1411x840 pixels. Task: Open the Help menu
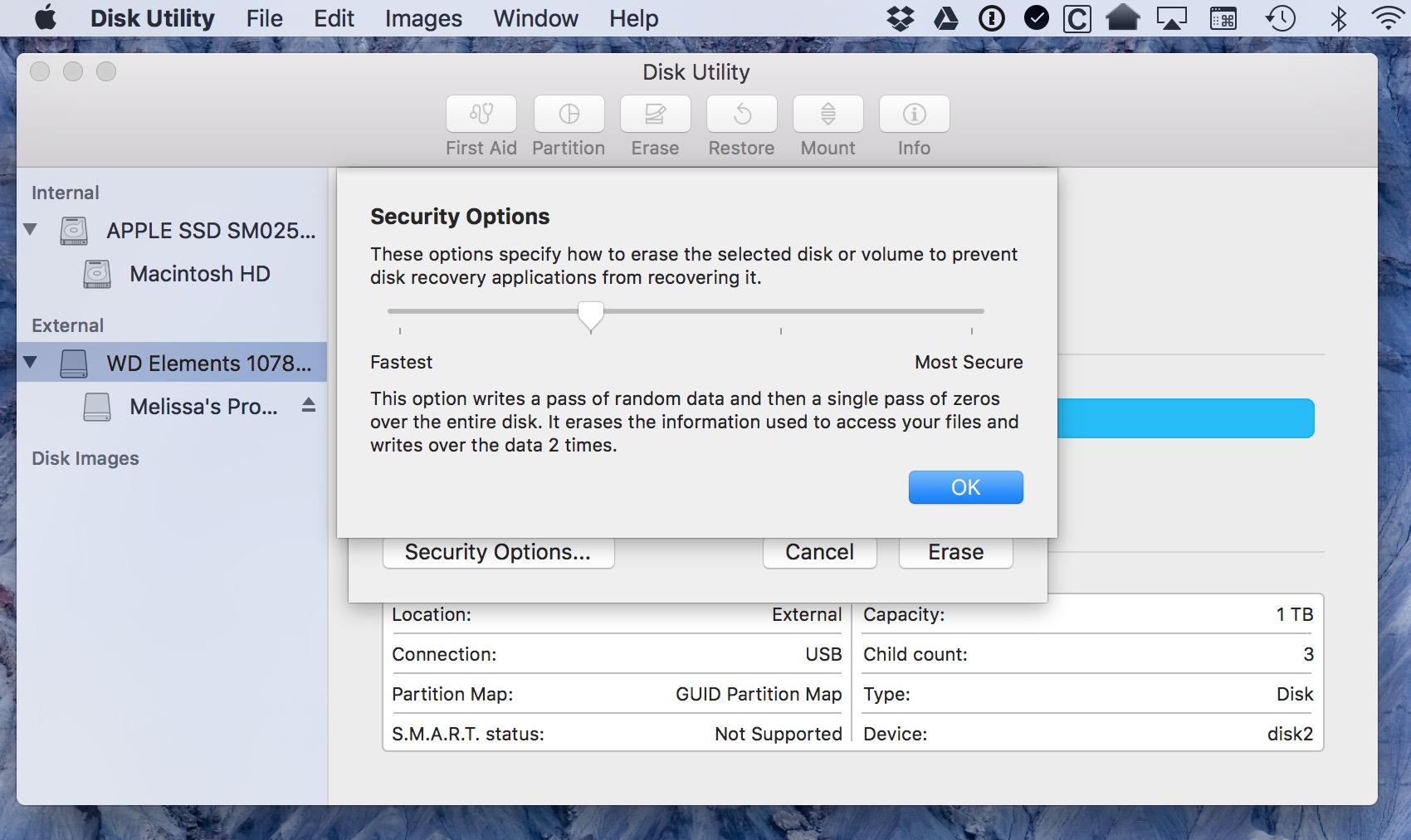633,18
